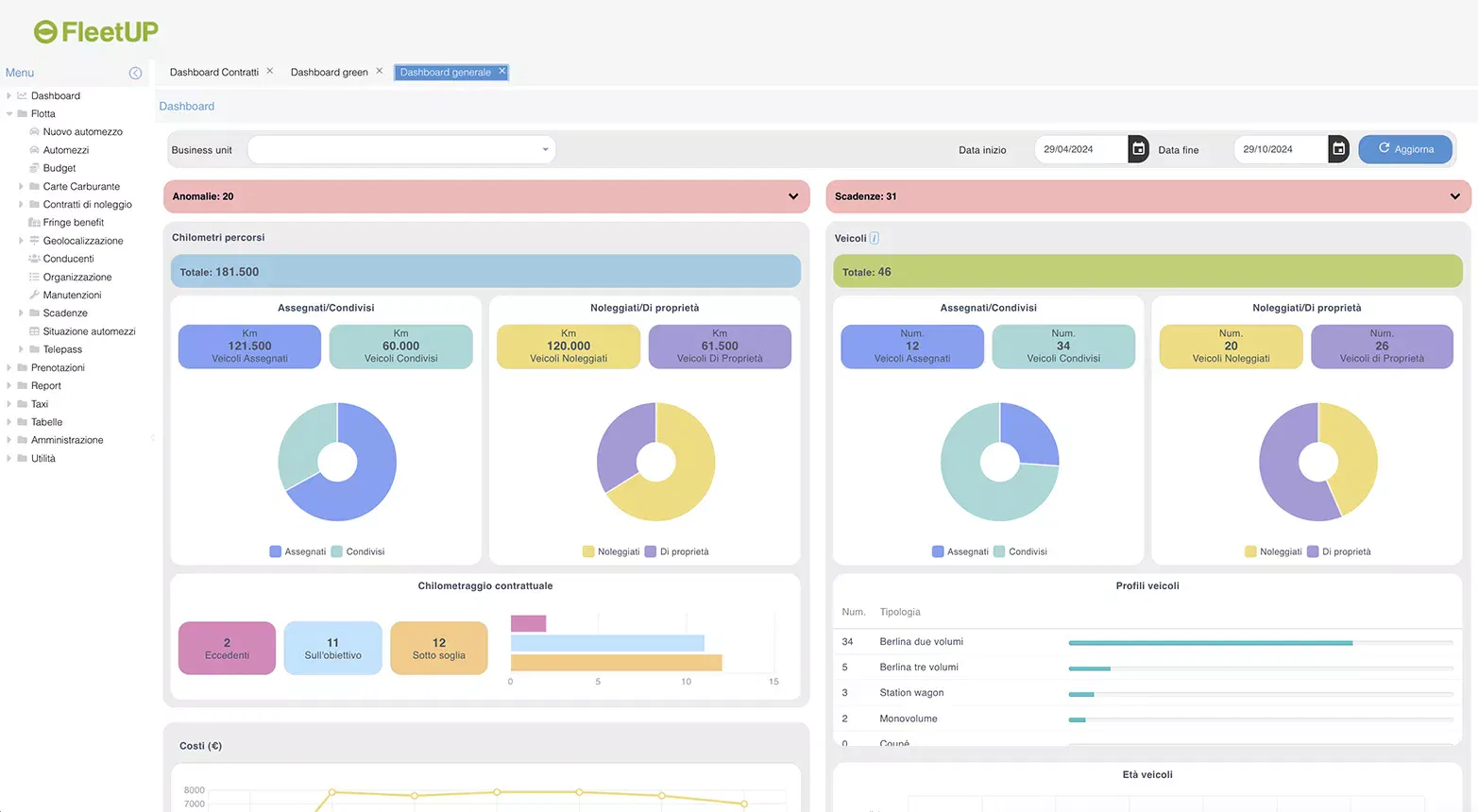Select the Dashboard Contratti tab

pos(212,71)
